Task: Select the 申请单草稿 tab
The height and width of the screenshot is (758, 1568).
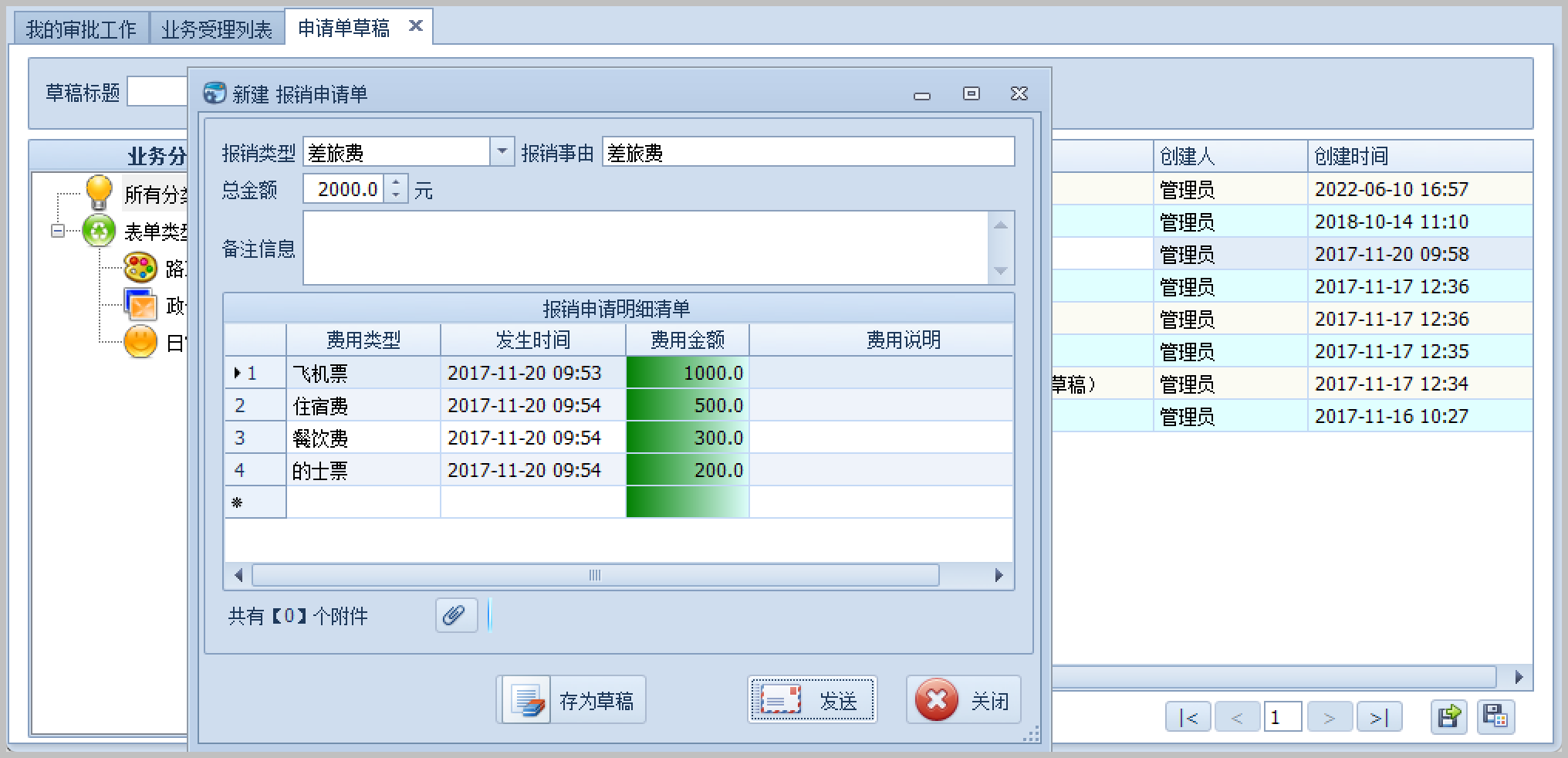Action: pyautogui.click(x=344, y=28)
